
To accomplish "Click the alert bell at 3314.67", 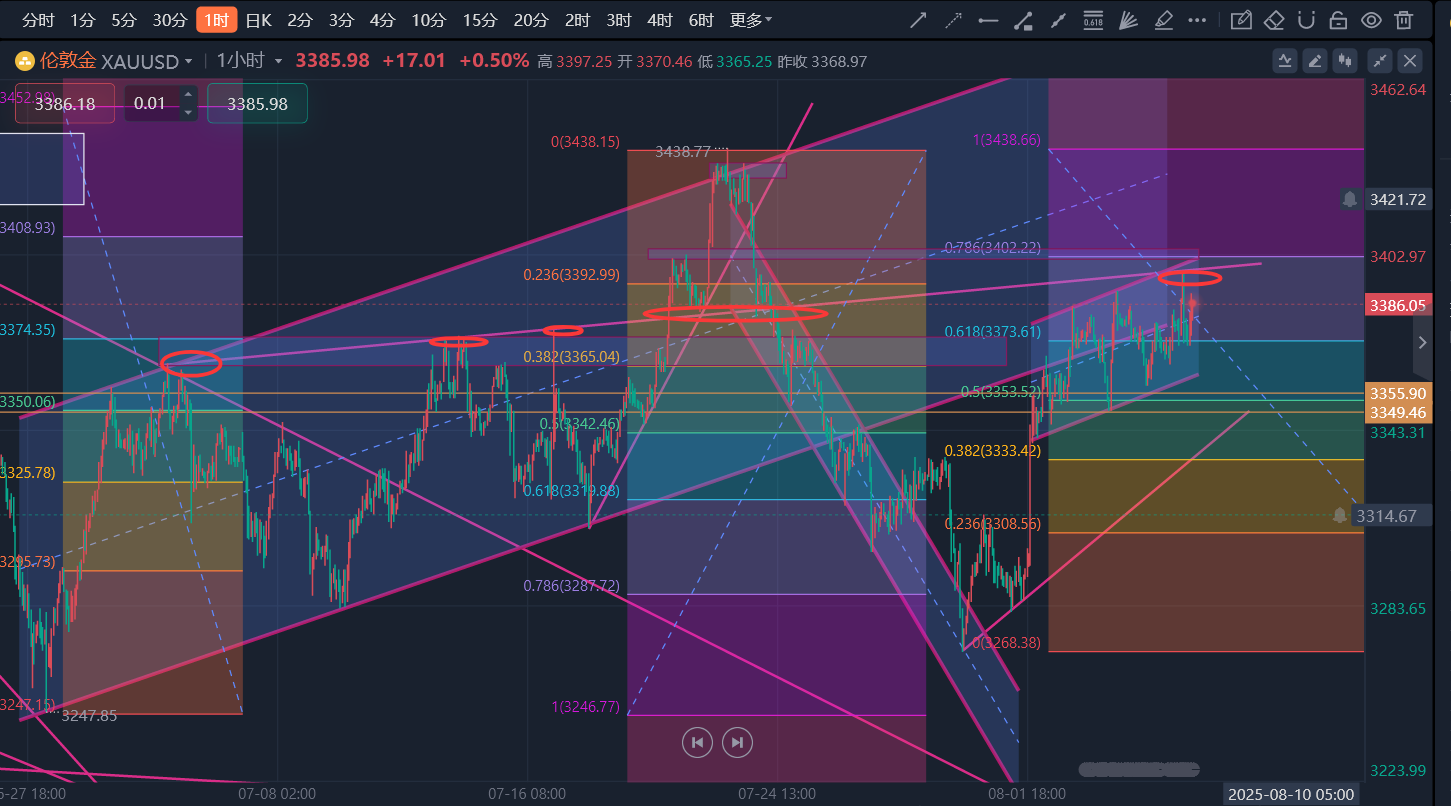I will [x=1340, y=515].
